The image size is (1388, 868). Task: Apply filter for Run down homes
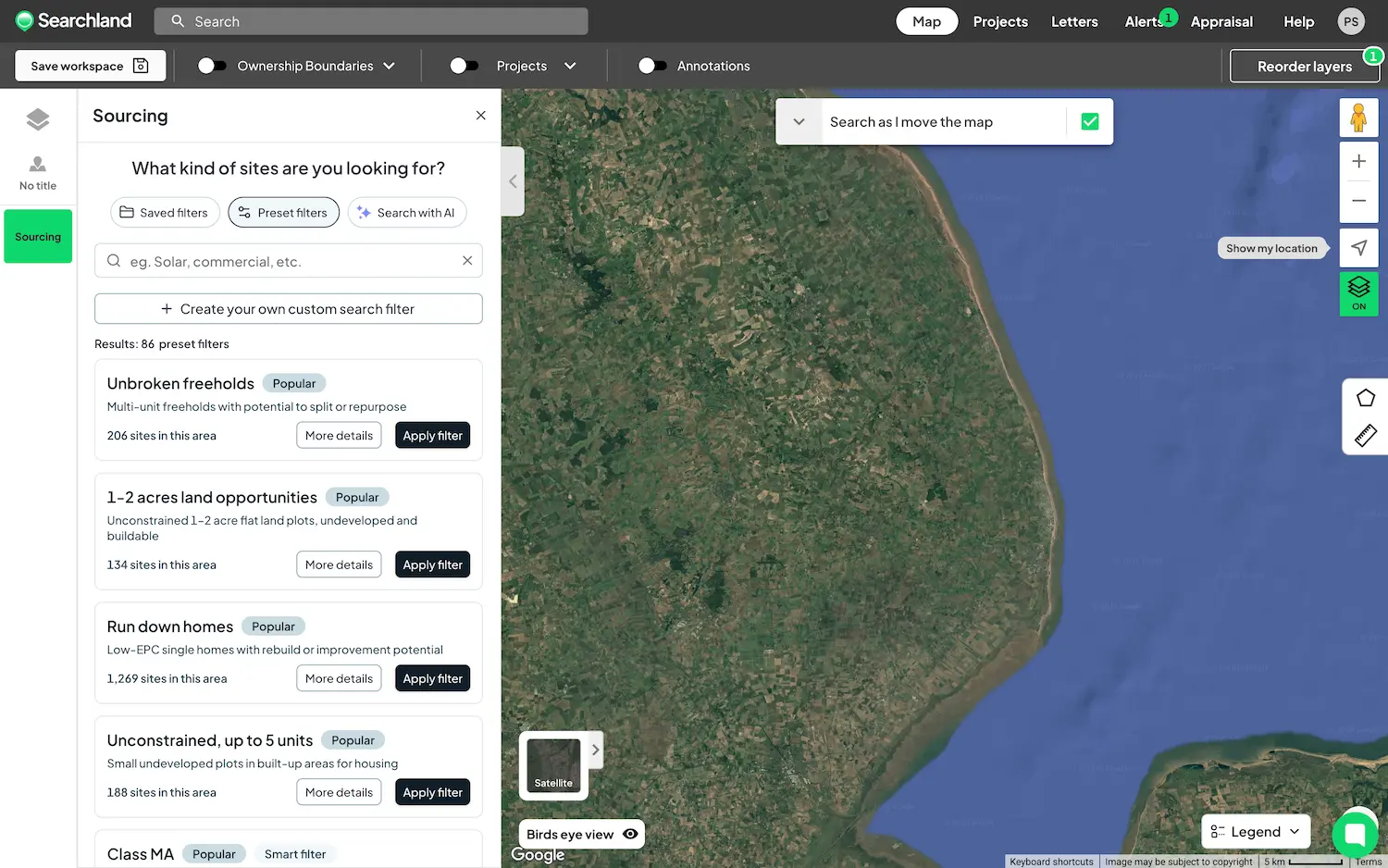coord(432,678)
